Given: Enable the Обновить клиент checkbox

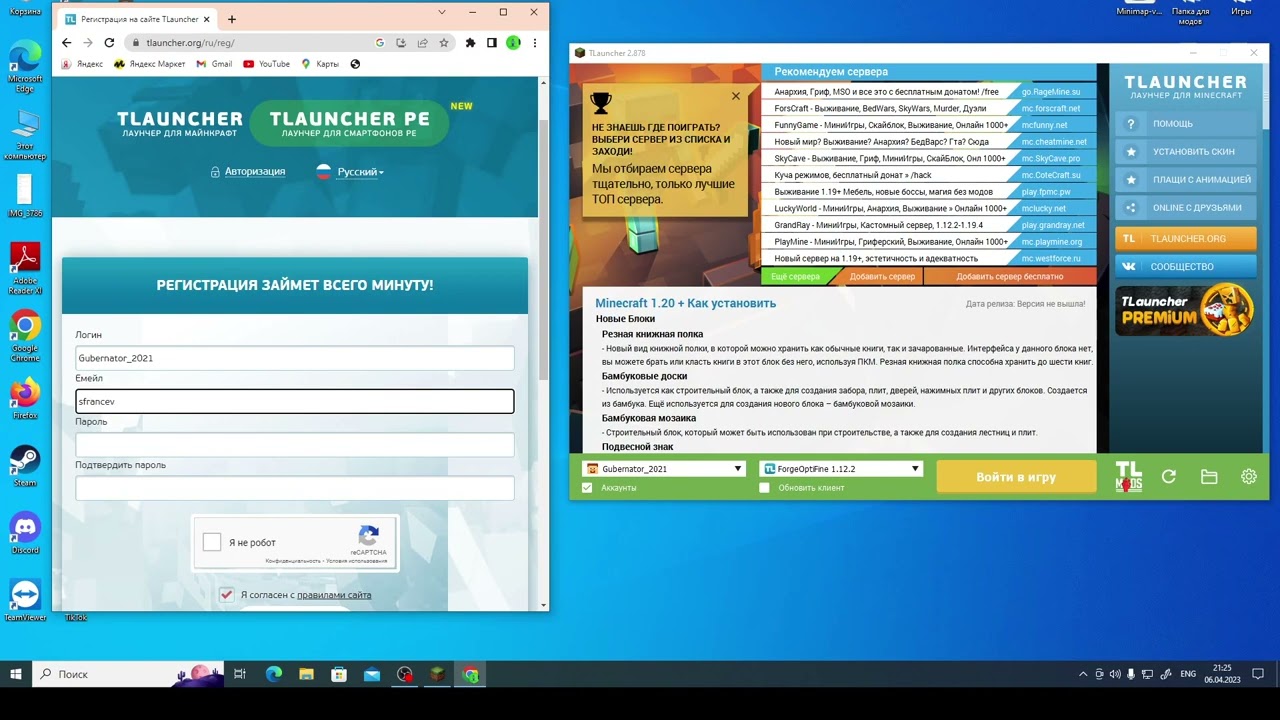Looking at the screenshot, I should click(765, 488).
